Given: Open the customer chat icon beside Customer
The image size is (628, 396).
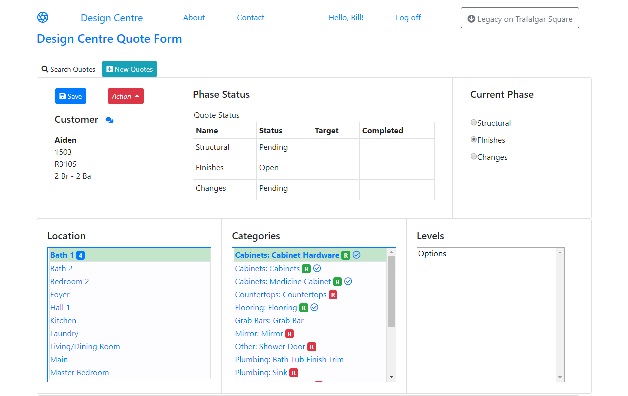Looking at the screenshot, I should click(109, 120).
